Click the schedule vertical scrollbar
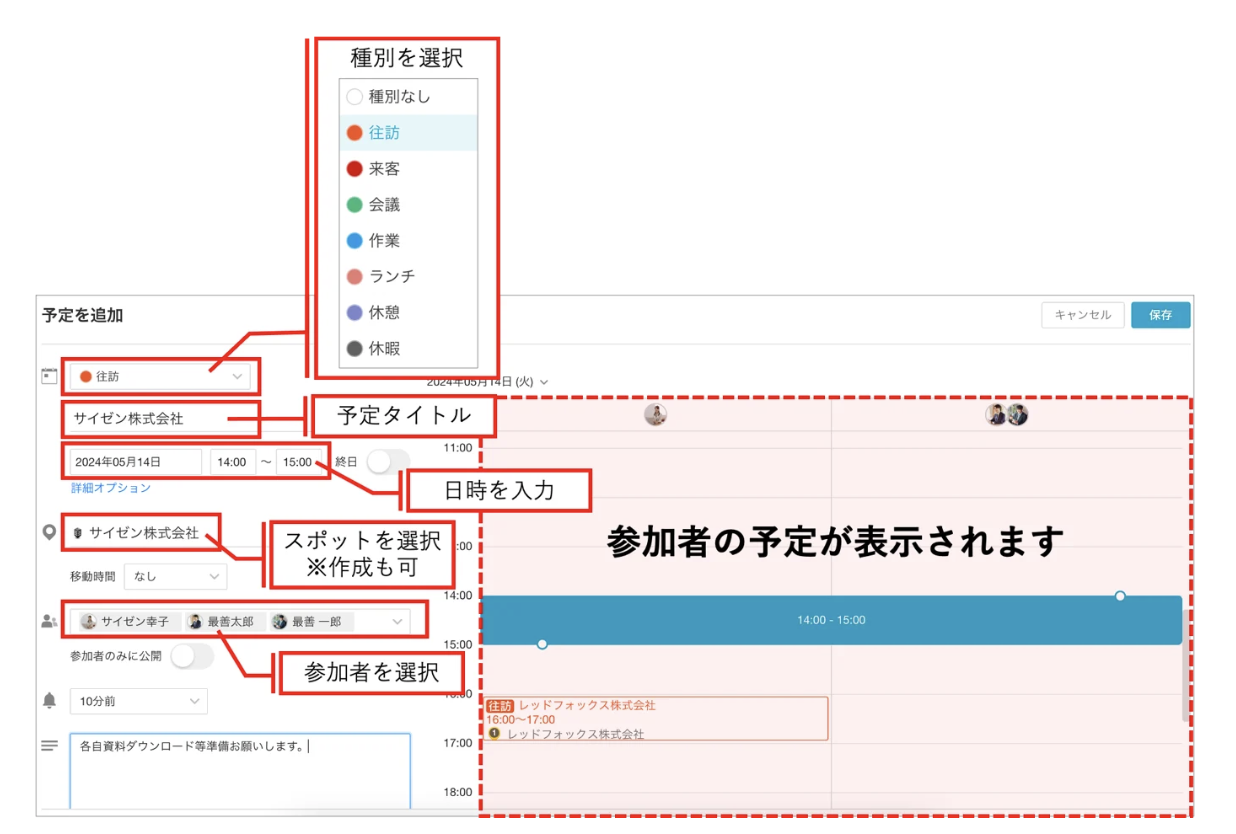This screenshot has width=1236, height=834. click(1186, 665)
